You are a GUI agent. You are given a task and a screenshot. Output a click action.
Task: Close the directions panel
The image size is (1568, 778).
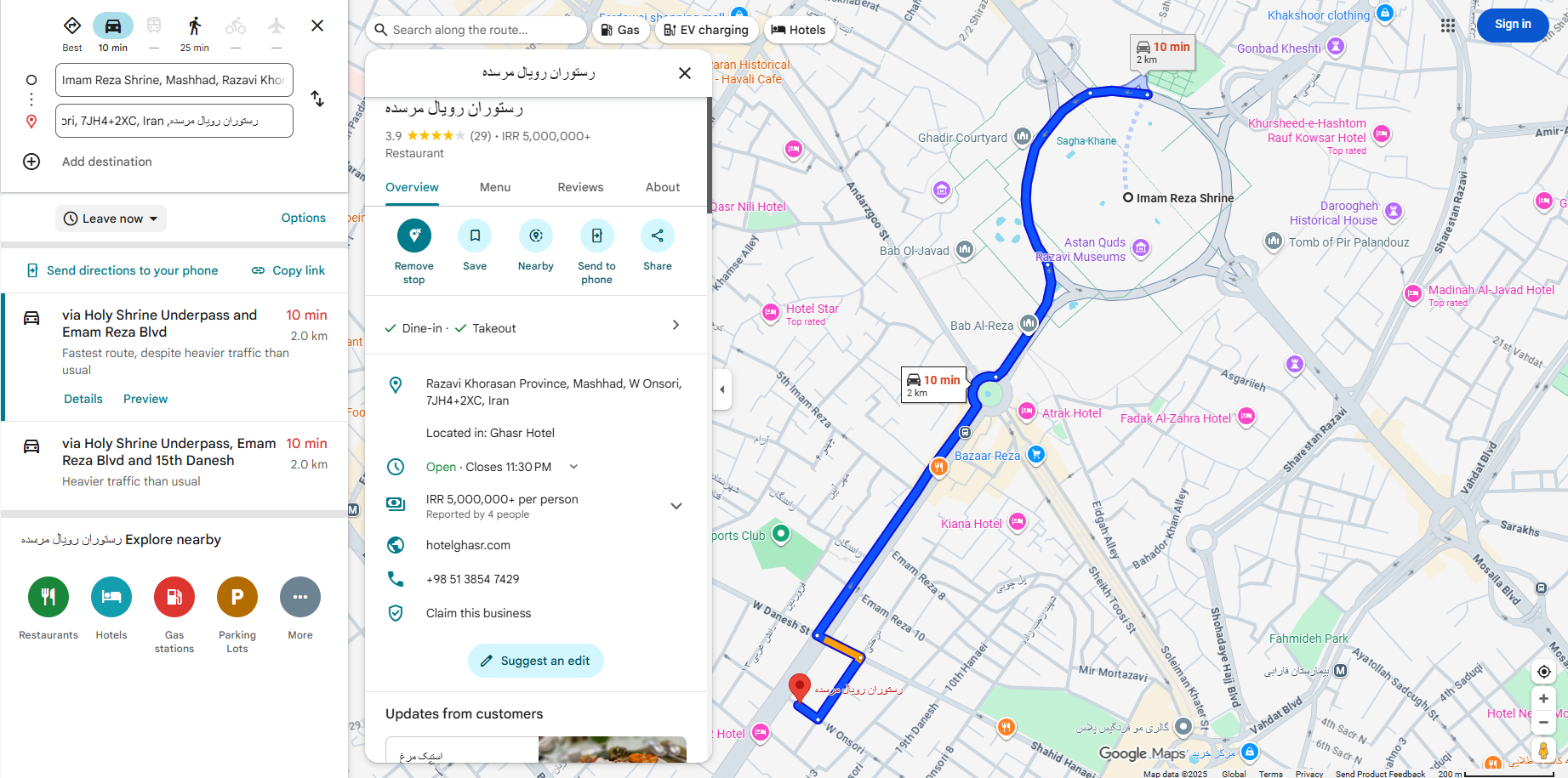(317, 26)
